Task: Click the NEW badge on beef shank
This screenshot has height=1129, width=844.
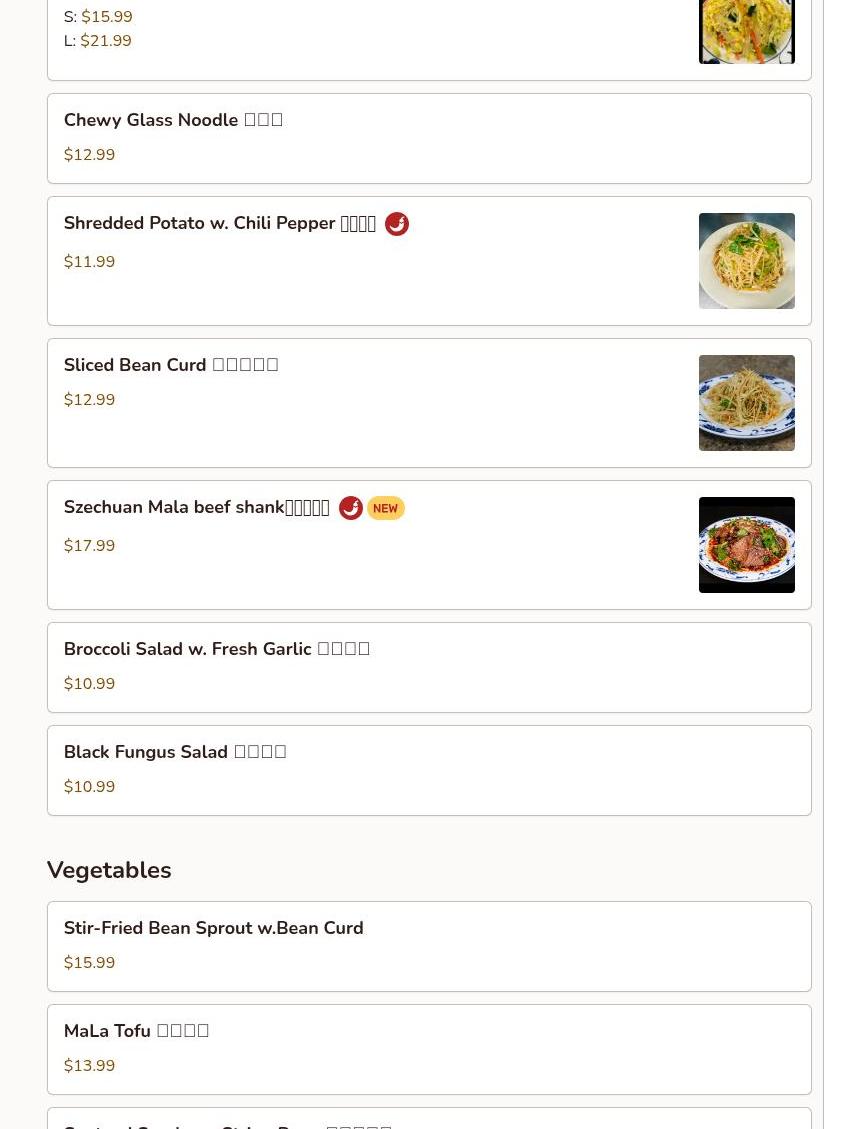Action: pyautogui.click(x=386, y=508)
